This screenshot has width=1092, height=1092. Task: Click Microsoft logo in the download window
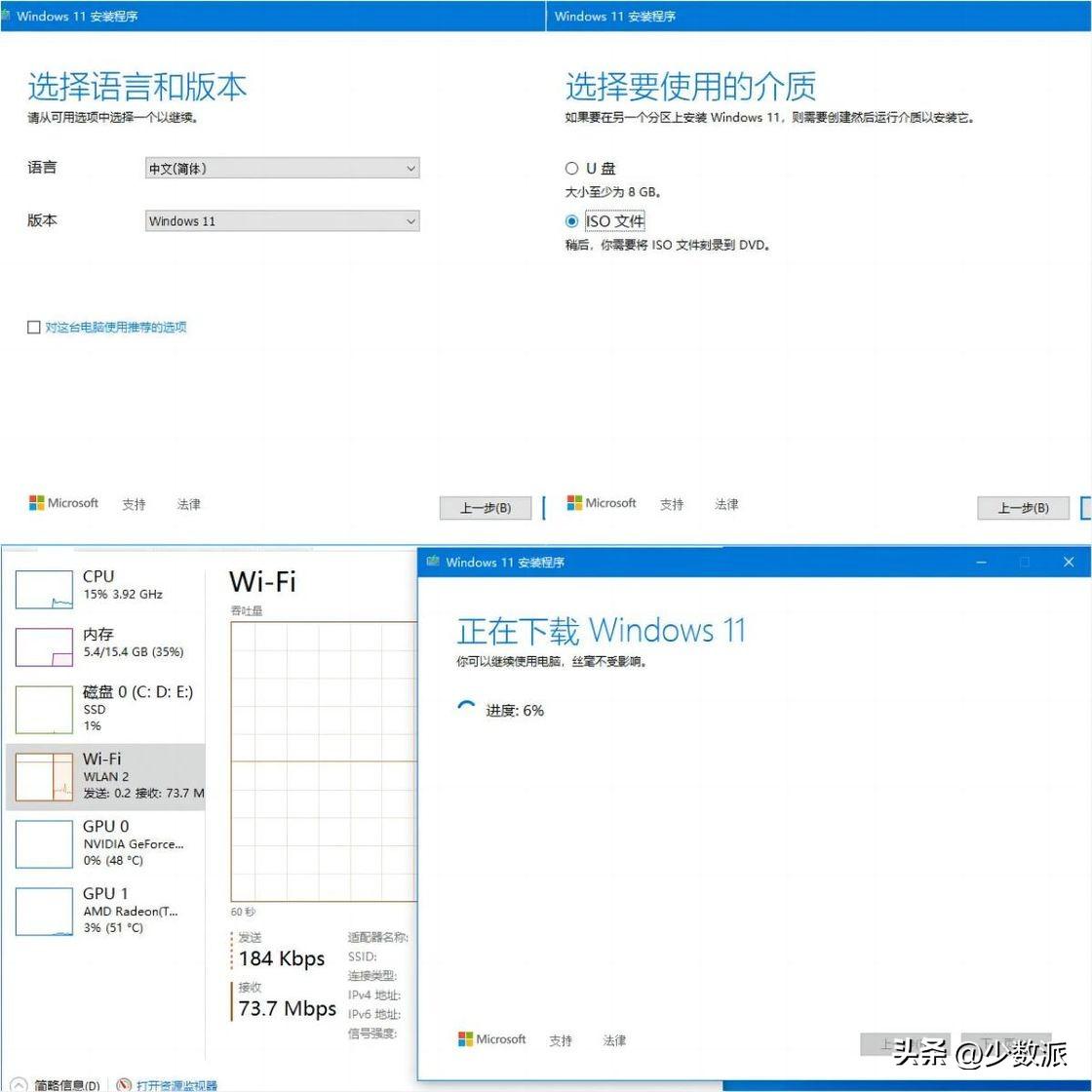[466, 1039]
